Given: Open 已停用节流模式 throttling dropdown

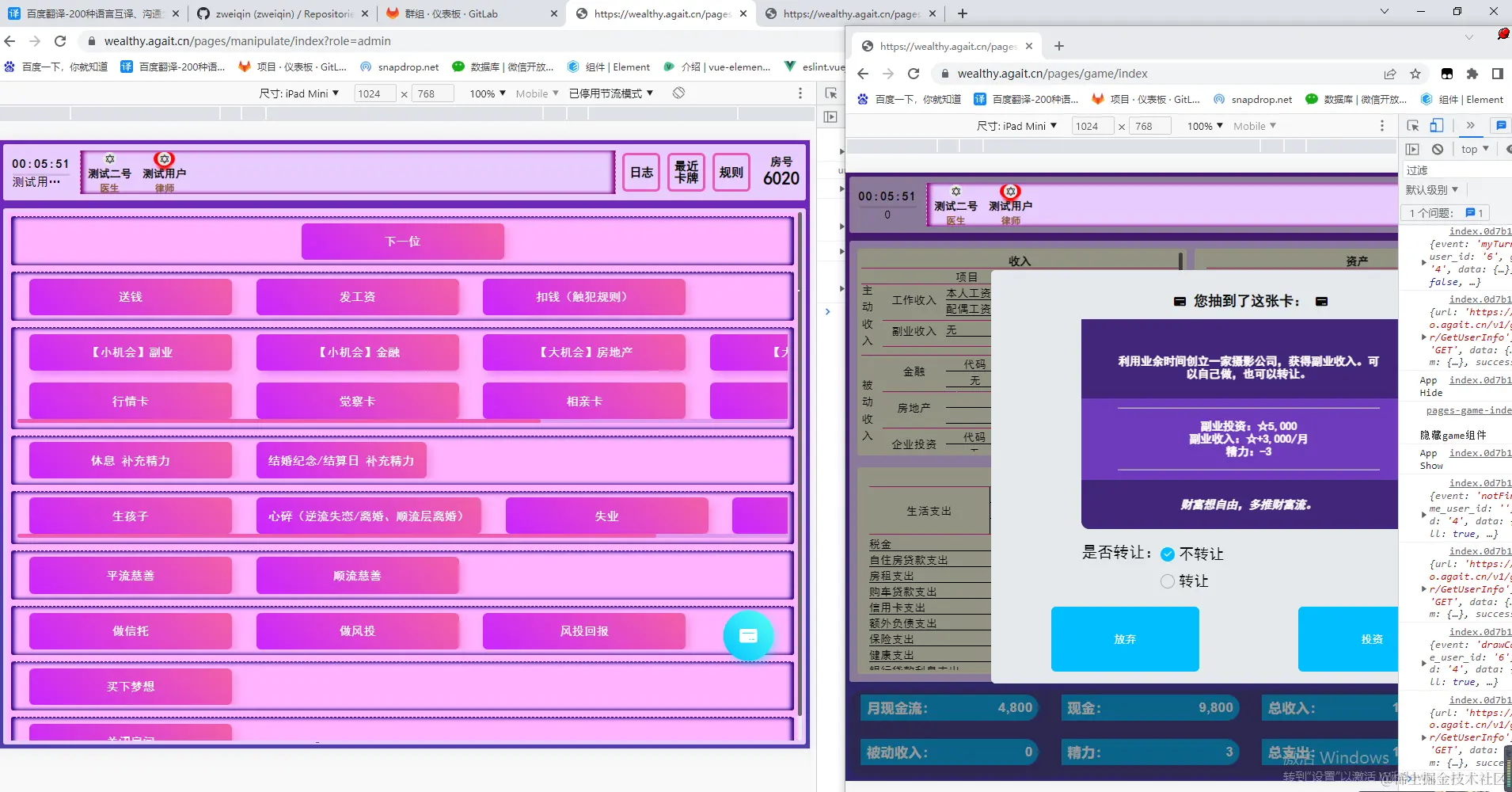Looking at the screenshot, I should [x=611, y=93].
